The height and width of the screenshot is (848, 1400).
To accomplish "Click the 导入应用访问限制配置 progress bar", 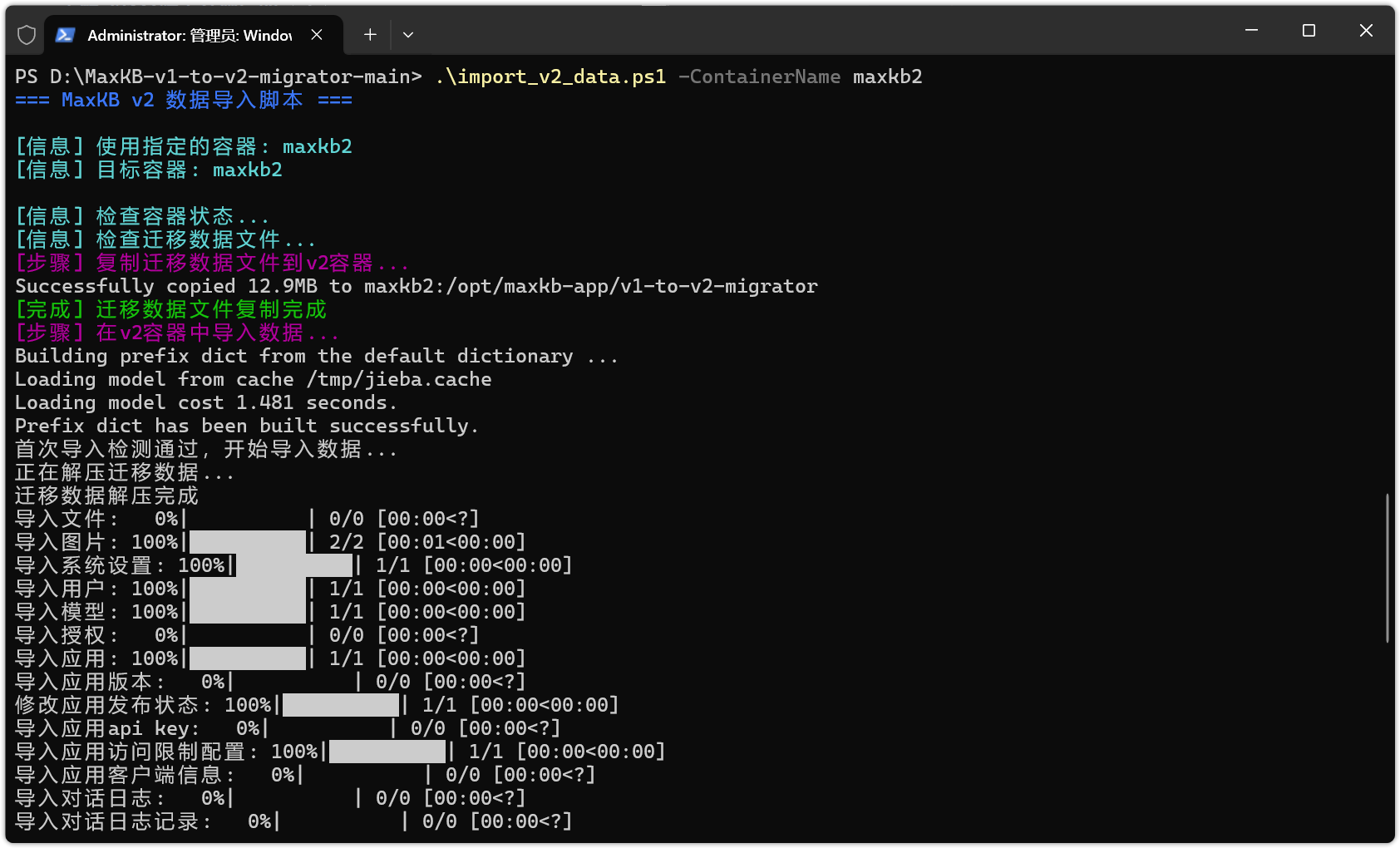I will pos(387,752).
